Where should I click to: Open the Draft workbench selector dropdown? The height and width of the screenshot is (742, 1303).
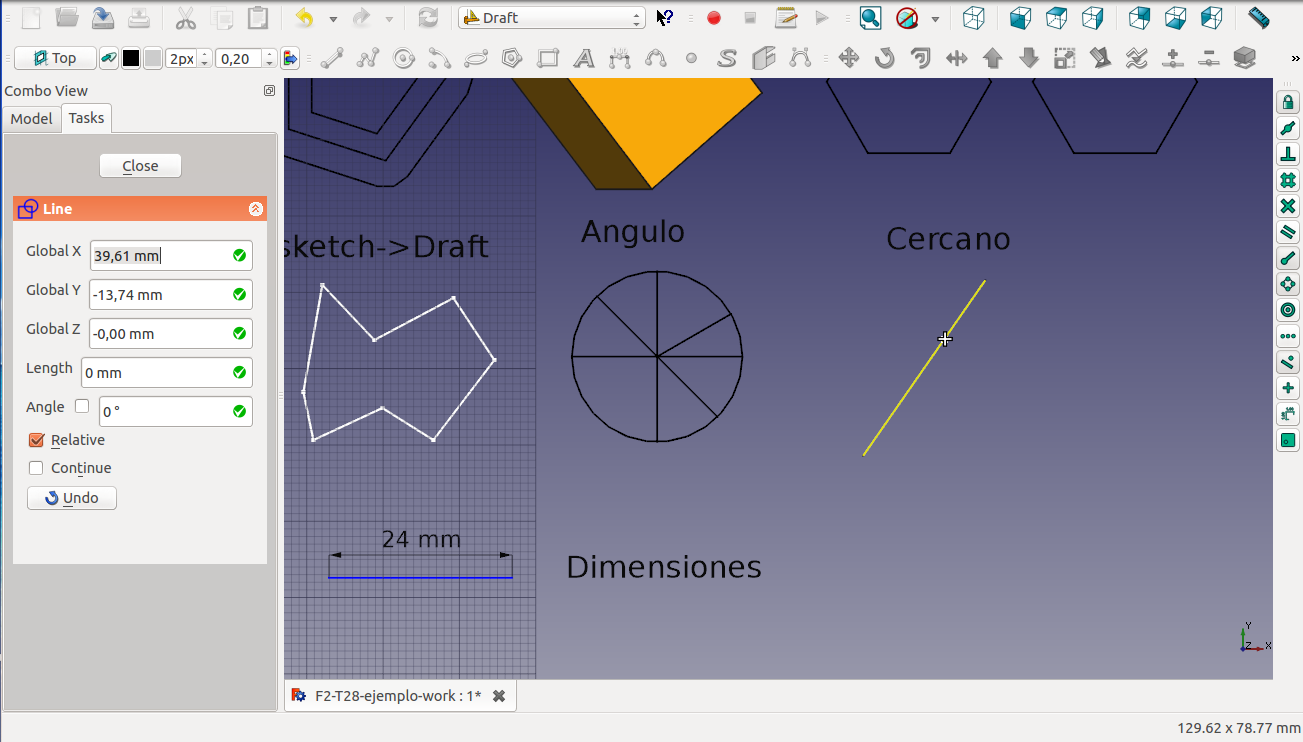[552, 18]
